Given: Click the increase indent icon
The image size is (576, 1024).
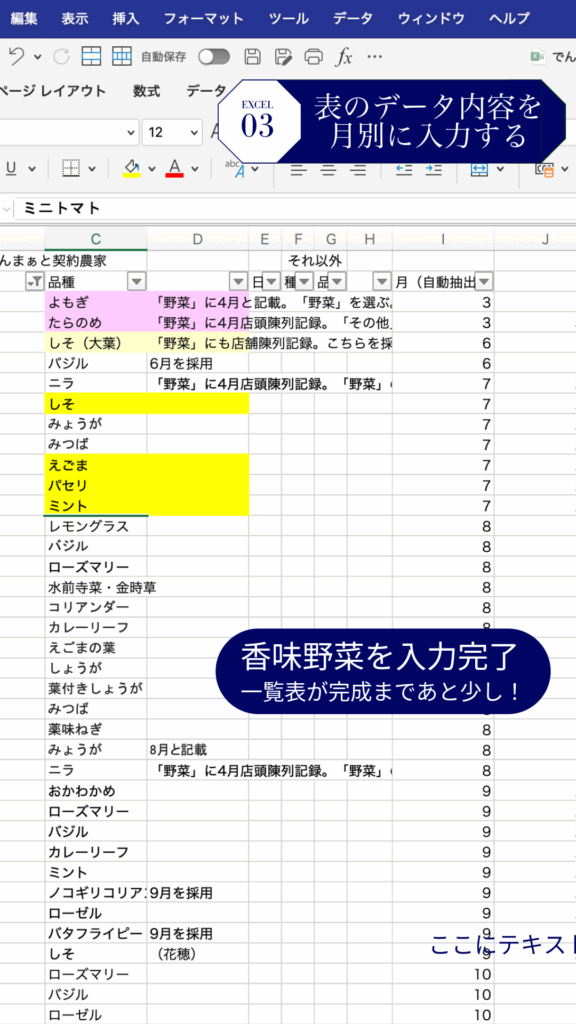Looking at the screenshot, I should click(434, 170).
